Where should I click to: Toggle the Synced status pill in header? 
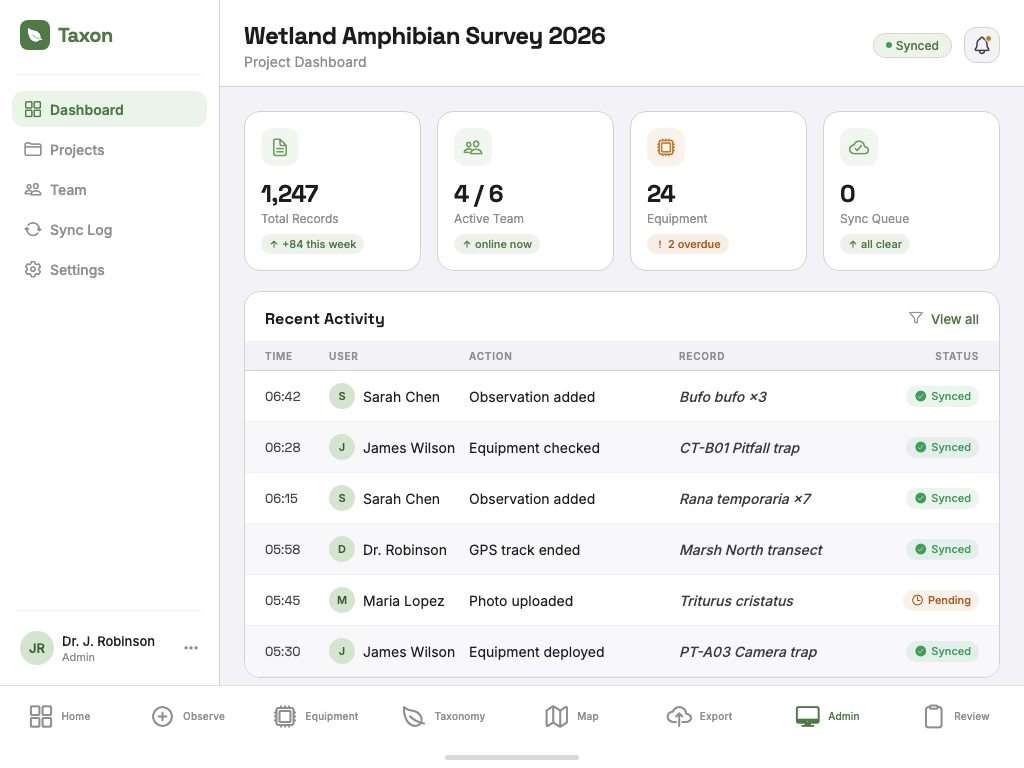912,45
